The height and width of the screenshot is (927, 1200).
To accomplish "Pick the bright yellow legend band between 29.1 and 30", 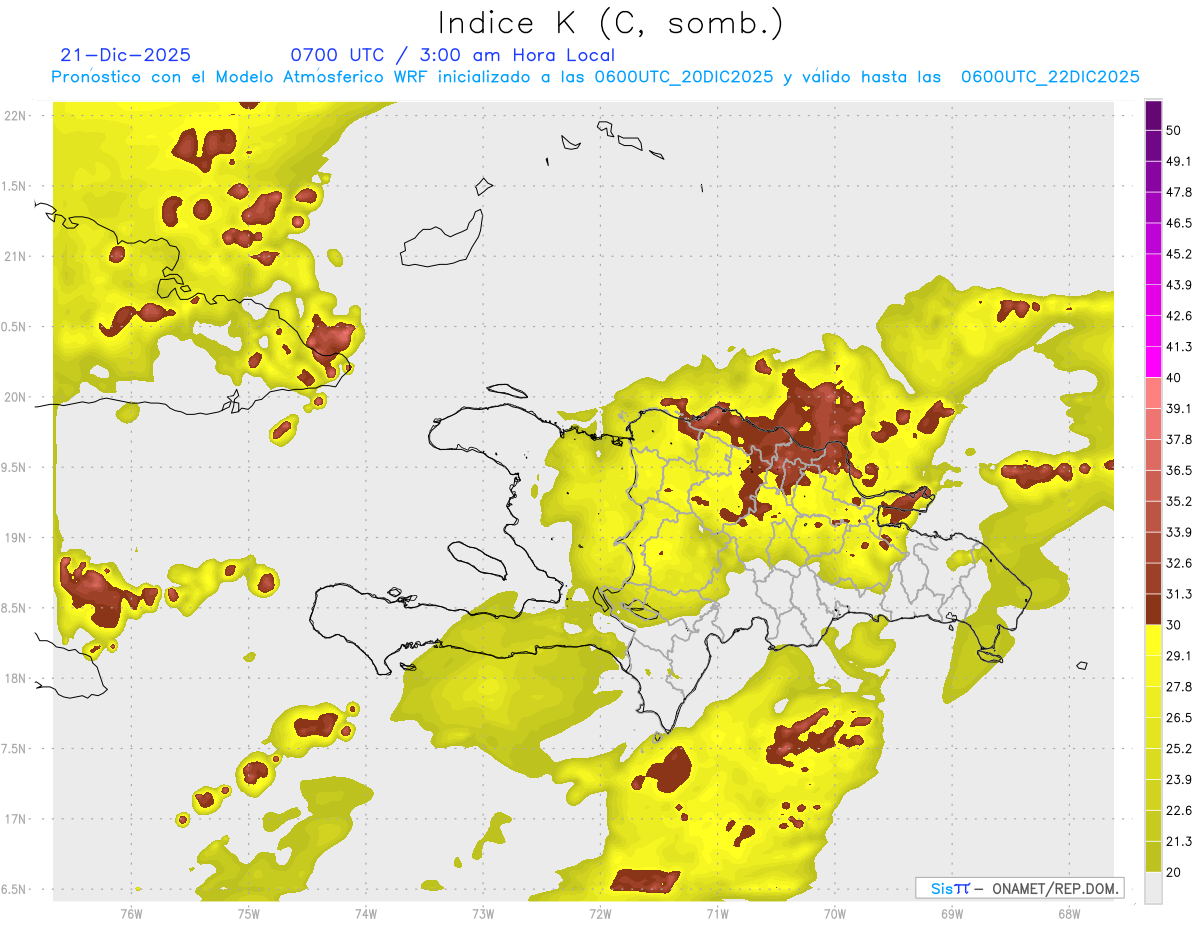I will point(1153,641).
